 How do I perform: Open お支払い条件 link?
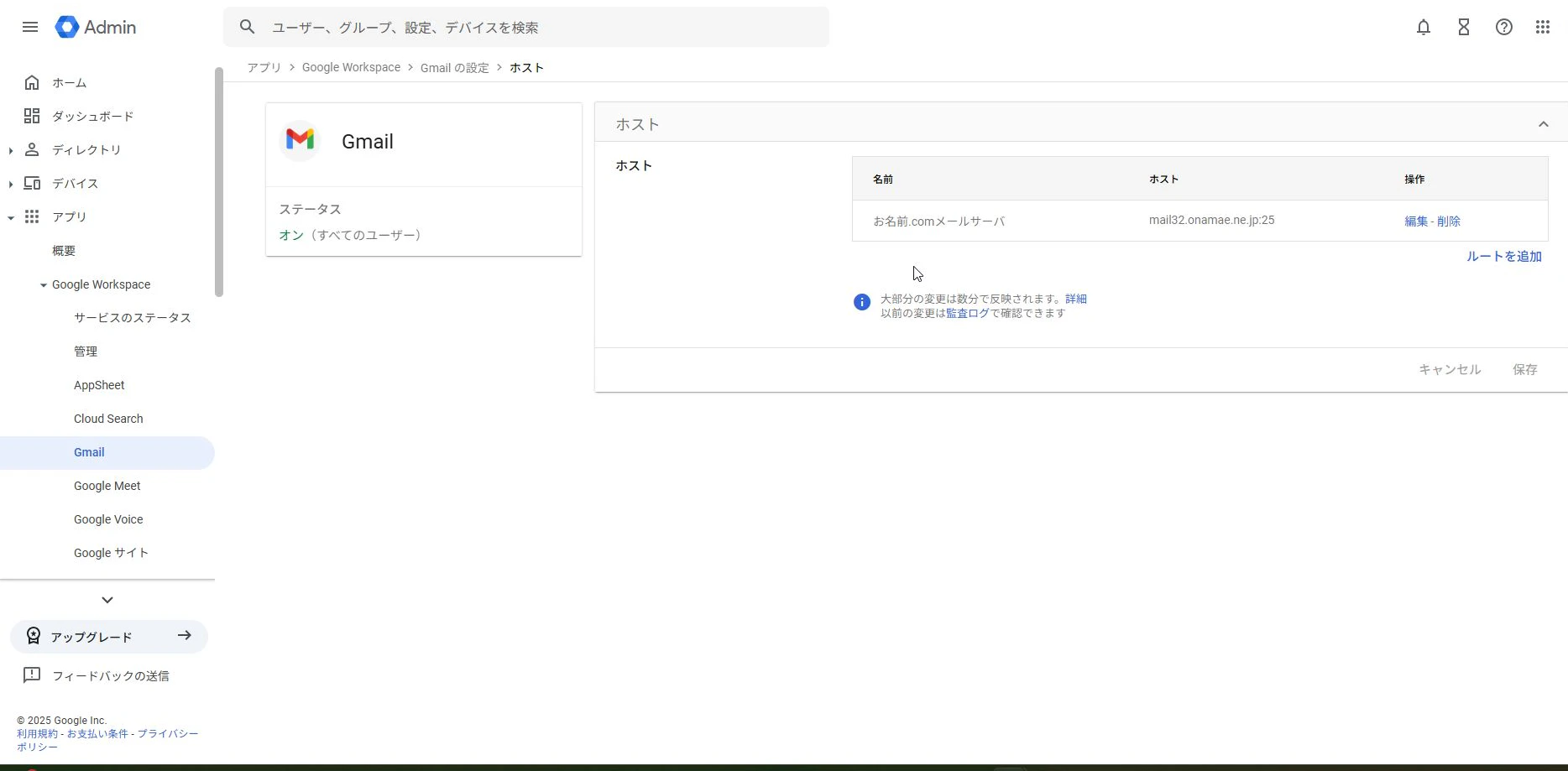[97, 733]
